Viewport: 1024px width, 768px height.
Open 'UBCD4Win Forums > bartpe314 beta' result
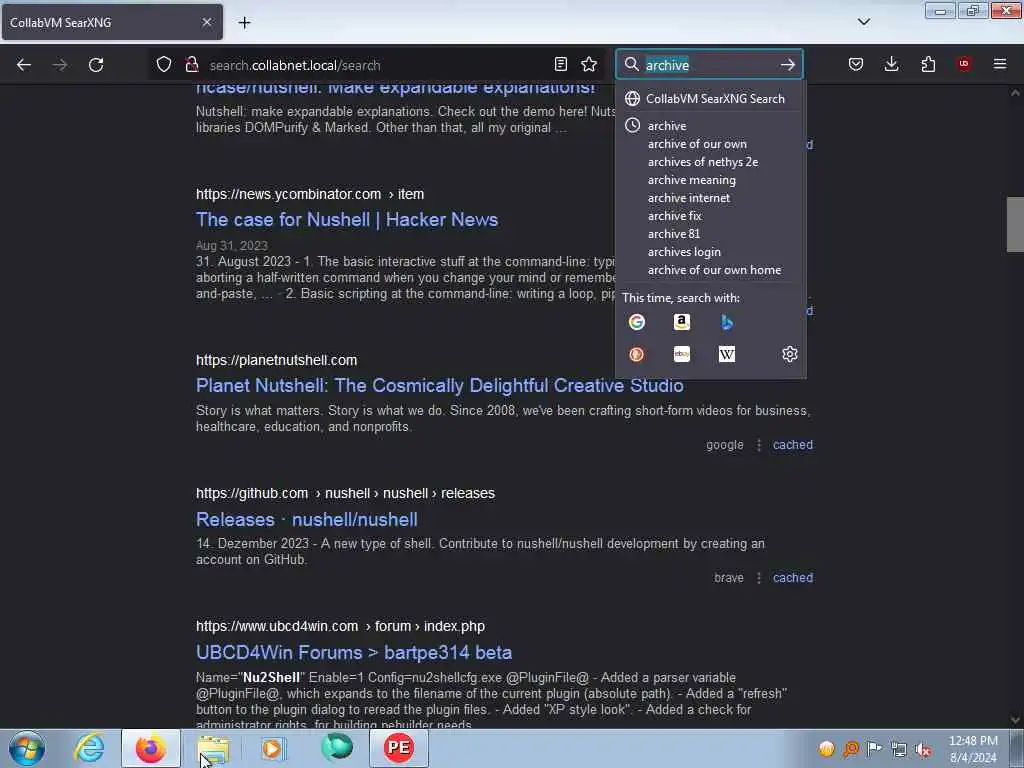pos(354,652)
